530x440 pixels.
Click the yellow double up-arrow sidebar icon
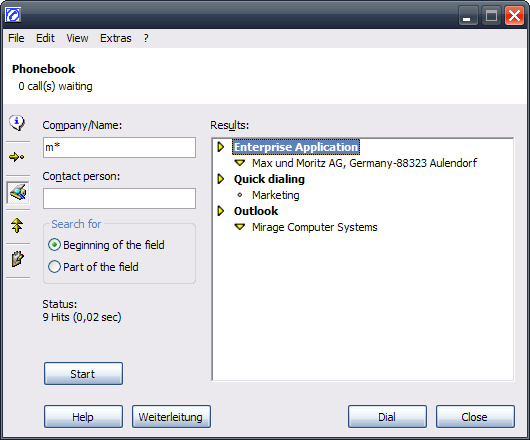coord(17,226)
